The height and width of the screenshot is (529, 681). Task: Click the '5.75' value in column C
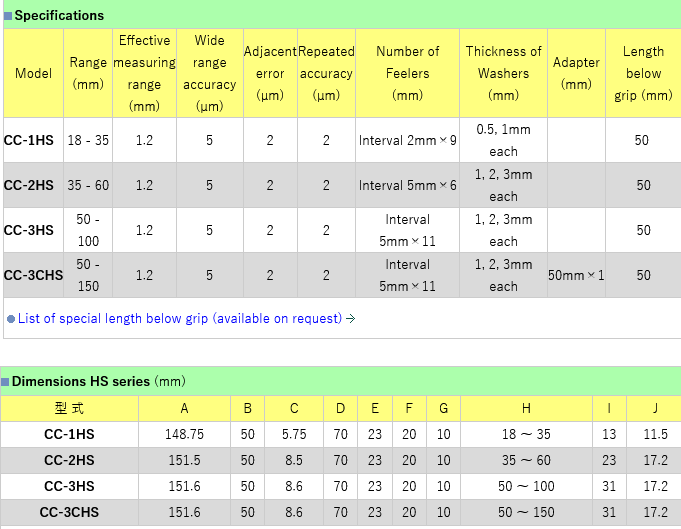294,434
